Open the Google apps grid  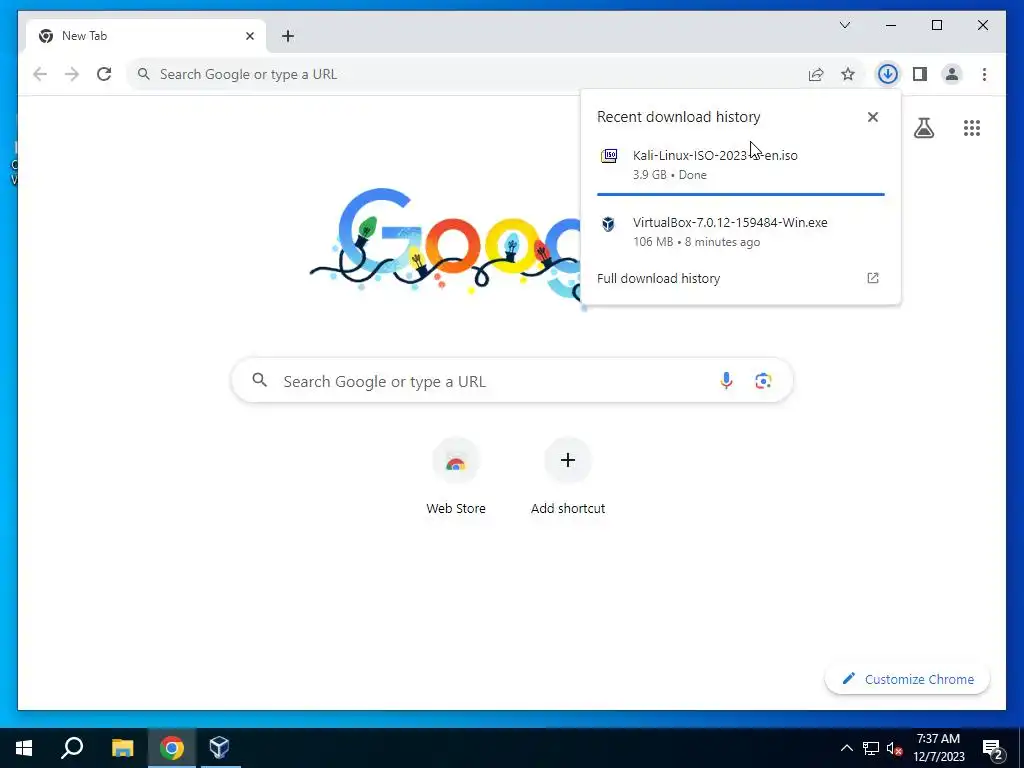coord(972,128)
